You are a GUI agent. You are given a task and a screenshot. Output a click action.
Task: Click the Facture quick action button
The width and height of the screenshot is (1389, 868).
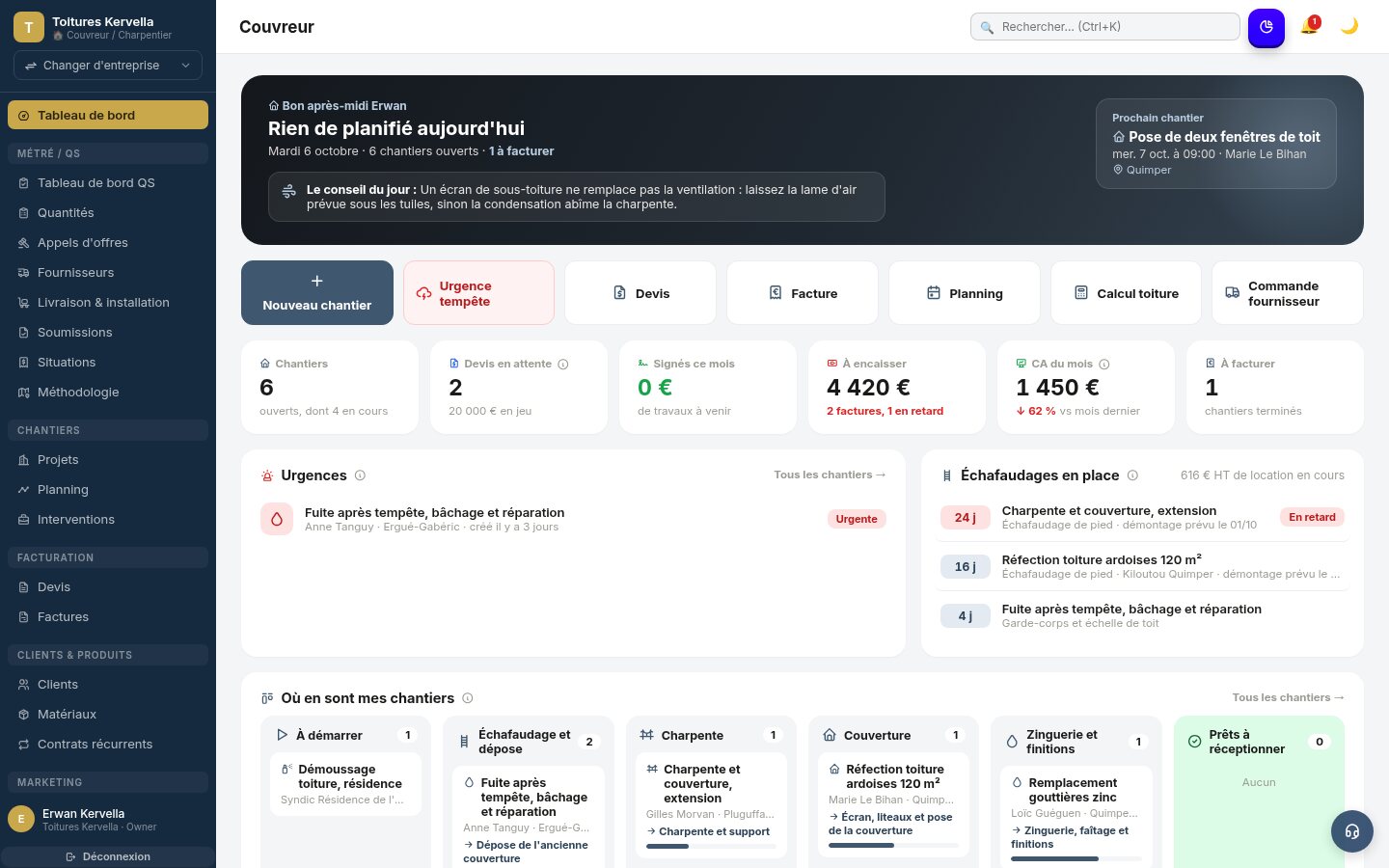pyautogui.click(x=803, y=293)
